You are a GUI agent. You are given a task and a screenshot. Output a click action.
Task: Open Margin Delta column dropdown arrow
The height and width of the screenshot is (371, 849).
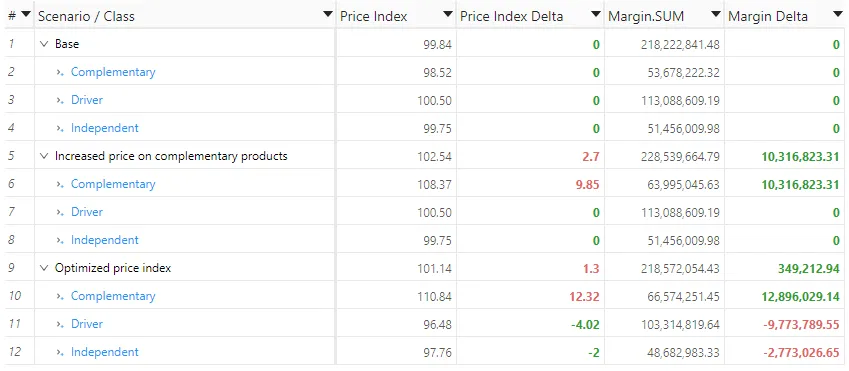tap(837, 15)
